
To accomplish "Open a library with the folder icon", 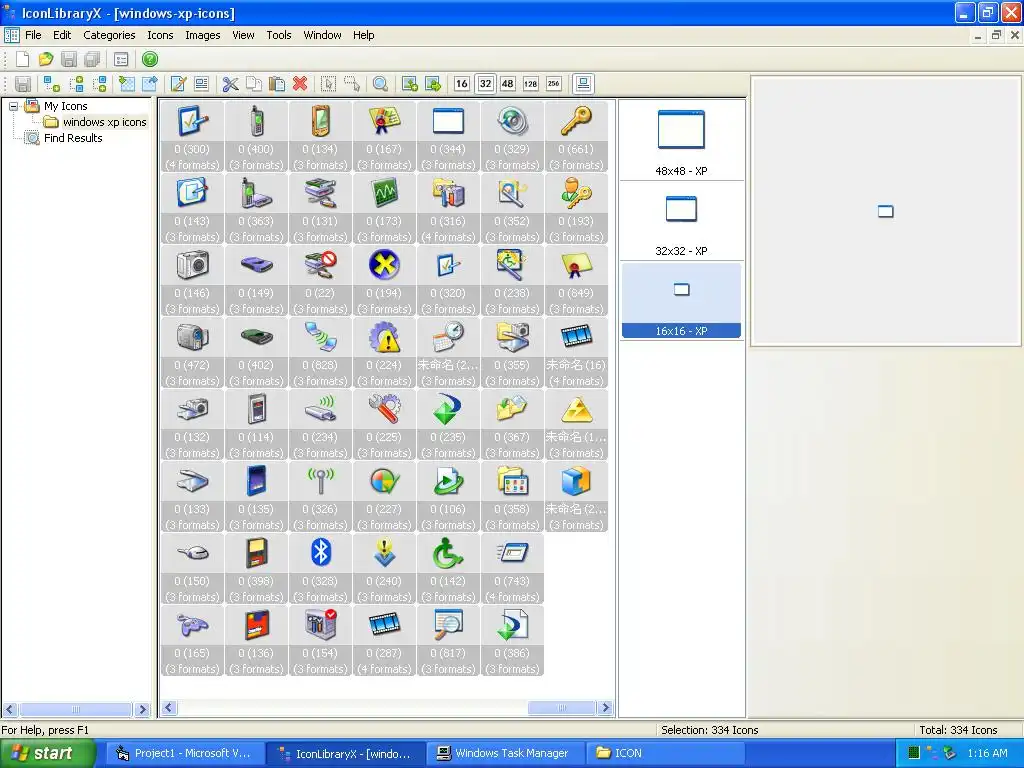I will tap(45, 59).
